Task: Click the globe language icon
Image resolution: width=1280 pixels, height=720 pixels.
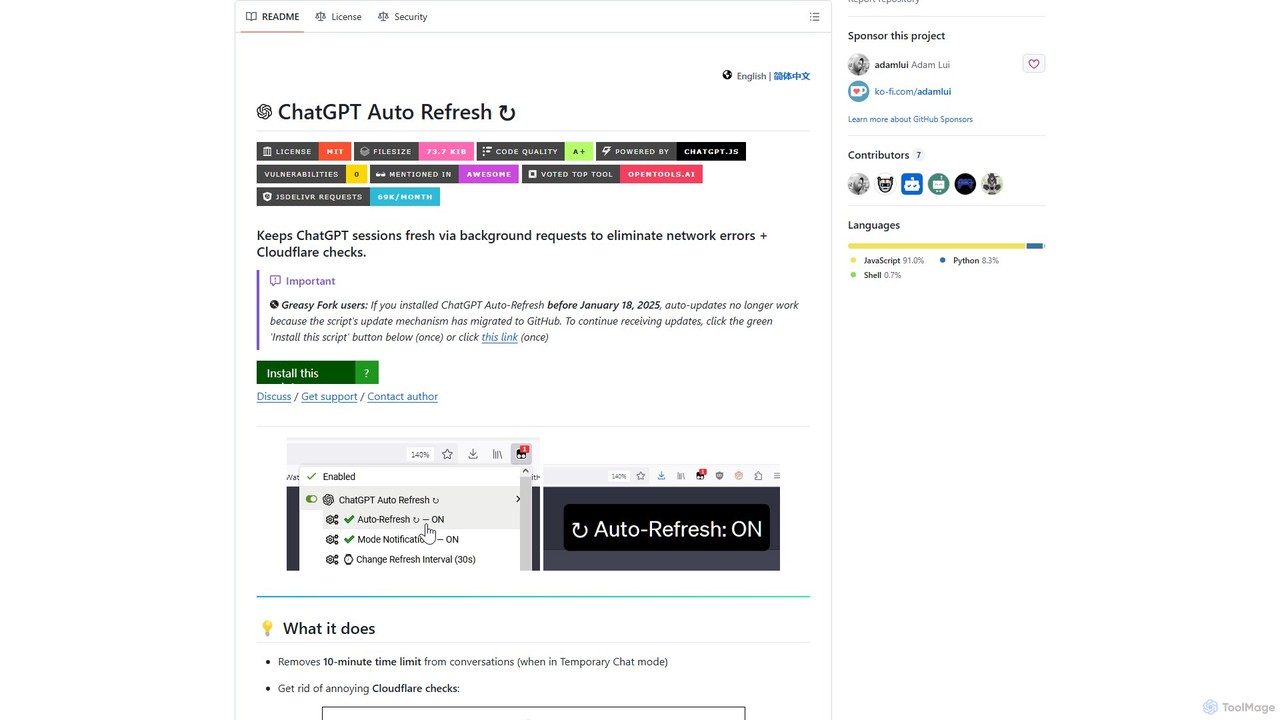Action: tap(727, 75)
